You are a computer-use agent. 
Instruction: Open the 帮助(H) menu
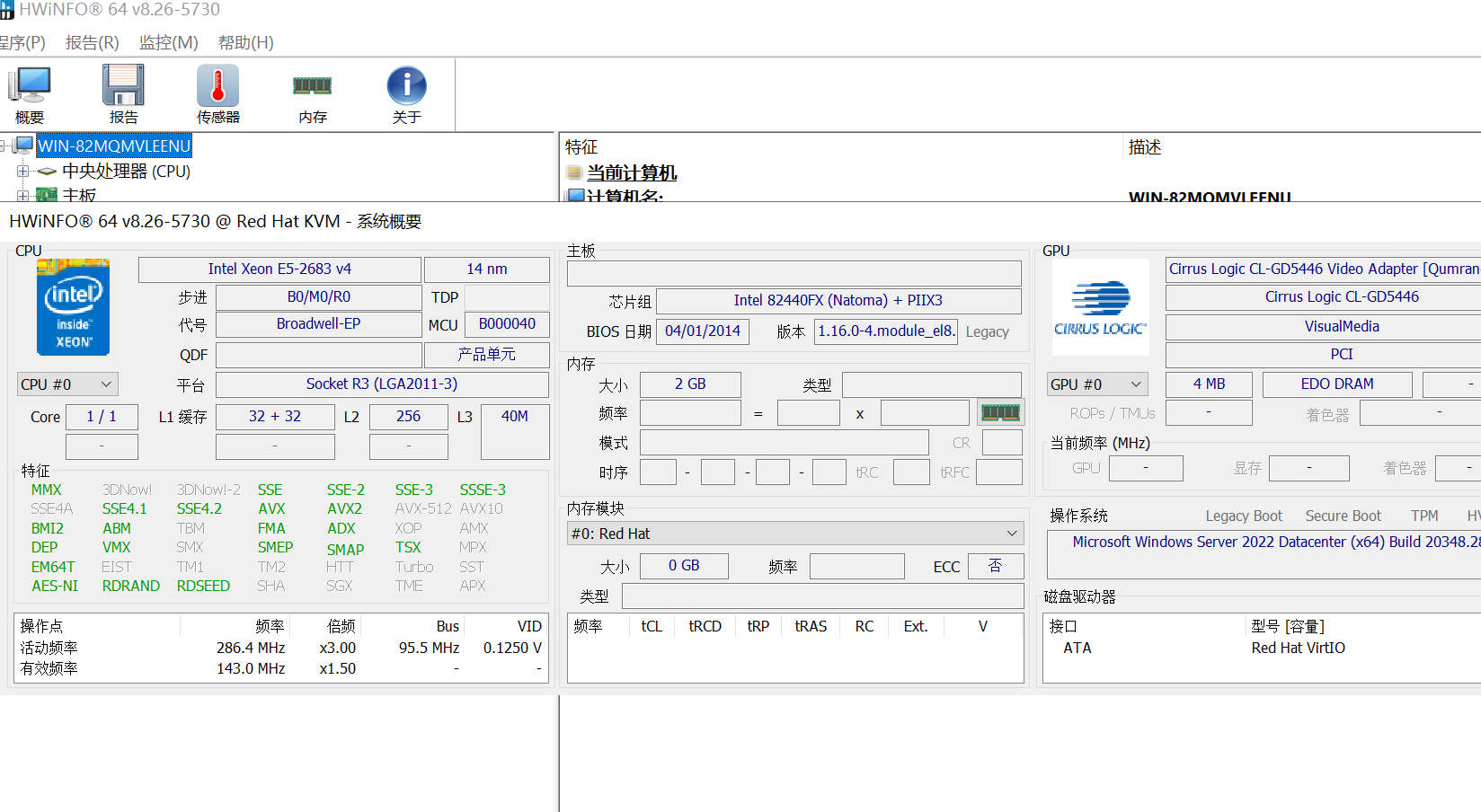pos(245,42)
